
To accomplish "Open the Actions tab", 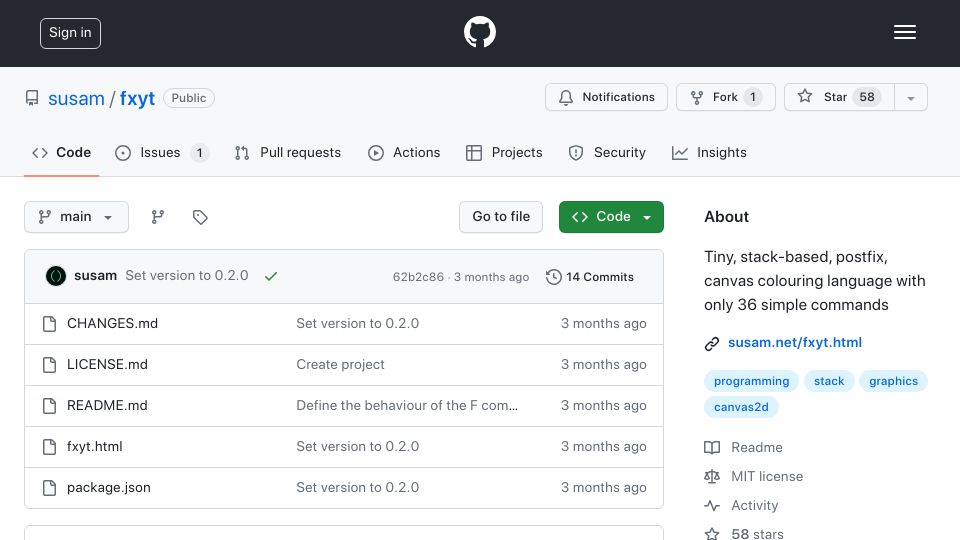I will tap(404, 152).
